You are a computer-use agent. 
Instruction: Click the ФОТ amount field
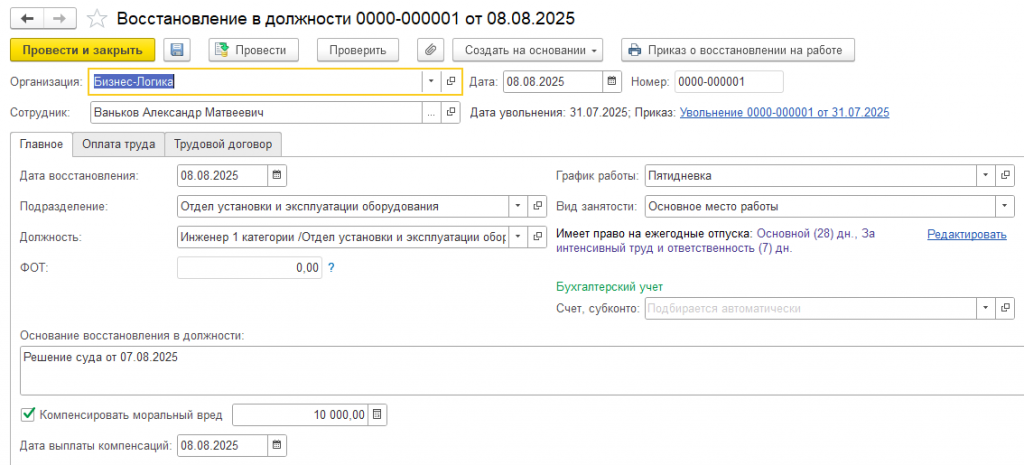(249, 267)
